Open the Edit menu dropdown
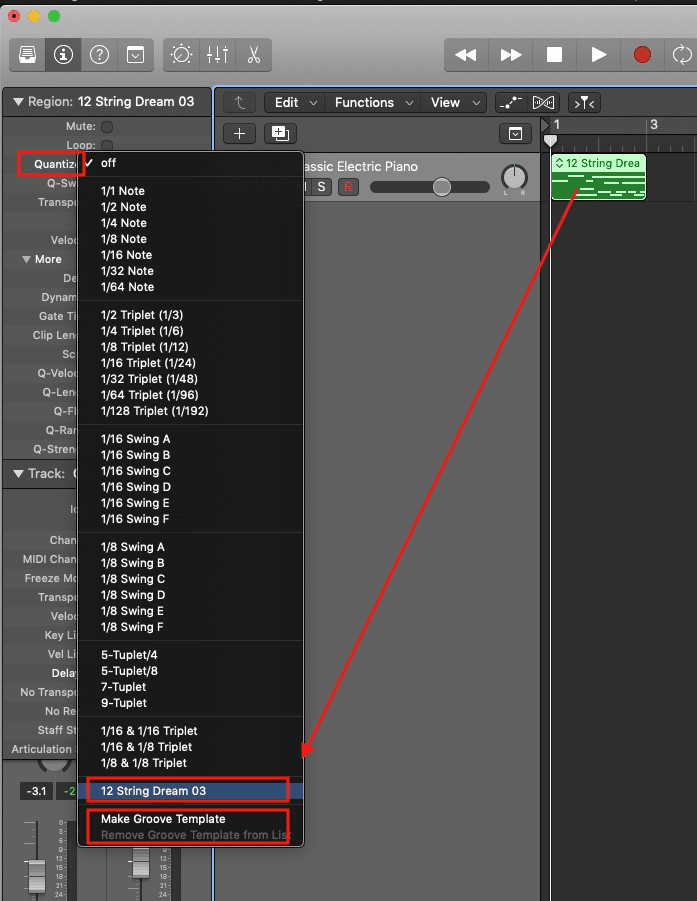697x901 pixels. (x=295, y=103)
